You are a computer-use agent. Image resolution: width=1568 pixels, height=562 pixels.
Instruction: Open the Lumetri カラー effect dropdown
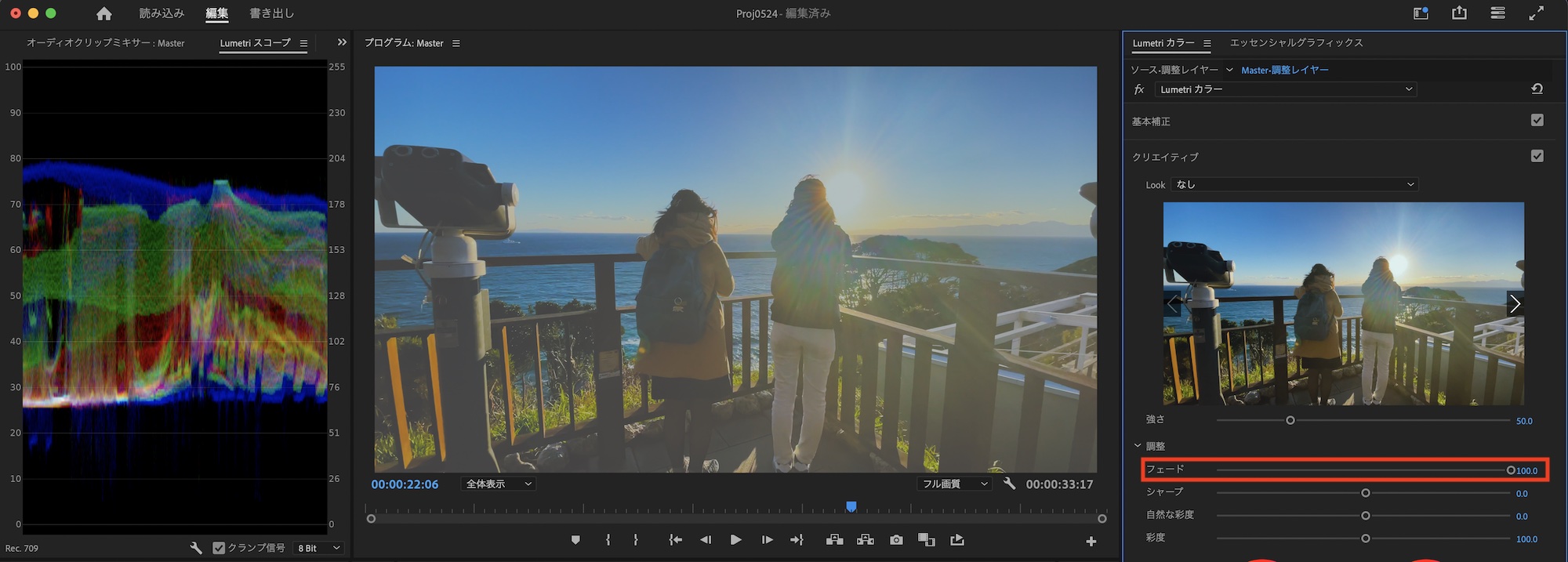click(x=1286, y=89)
